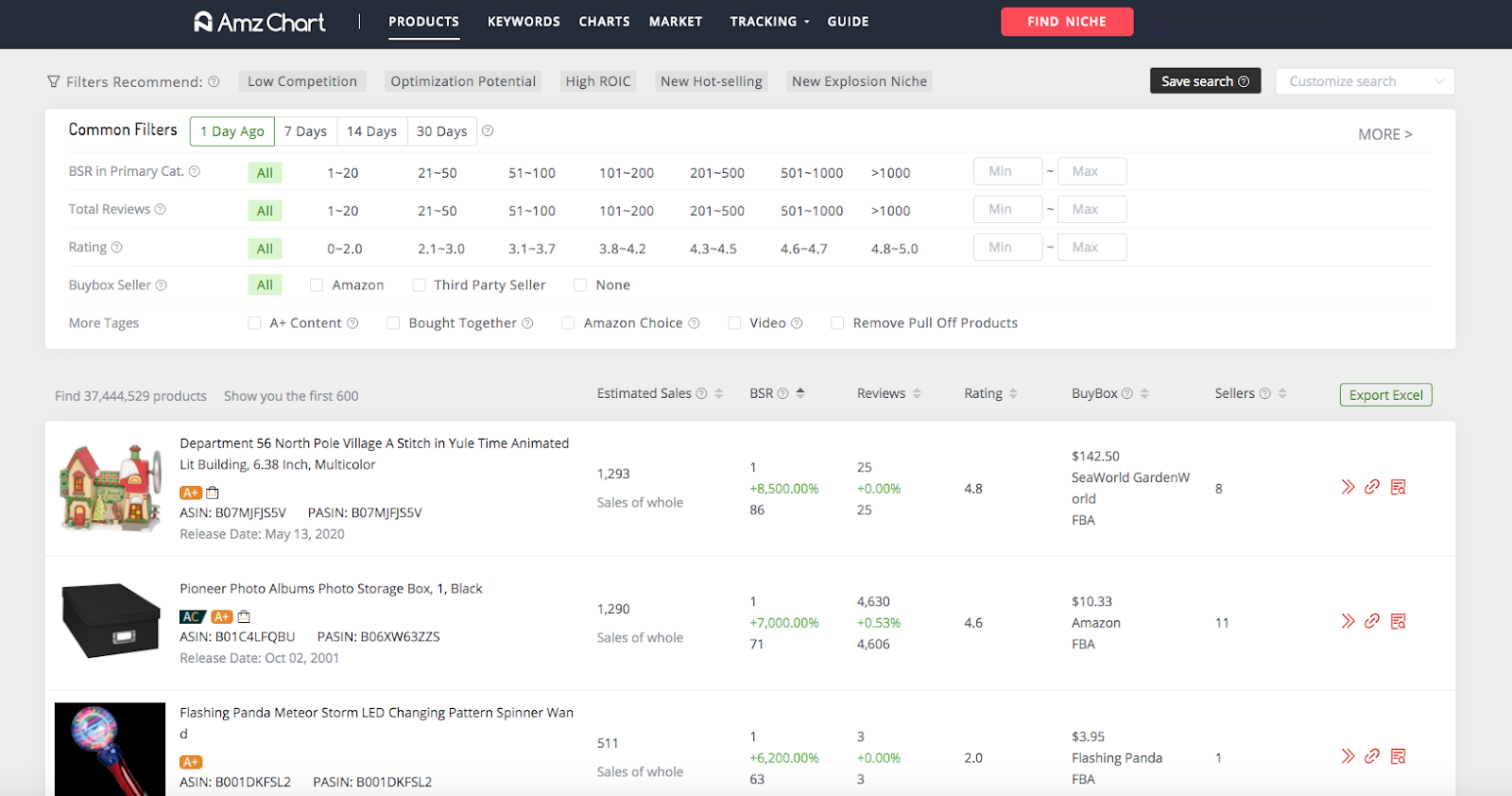This screenshot has width=1512, height=796.
Task: Click the filter funnel icon
Action: (x=54, y=81)
